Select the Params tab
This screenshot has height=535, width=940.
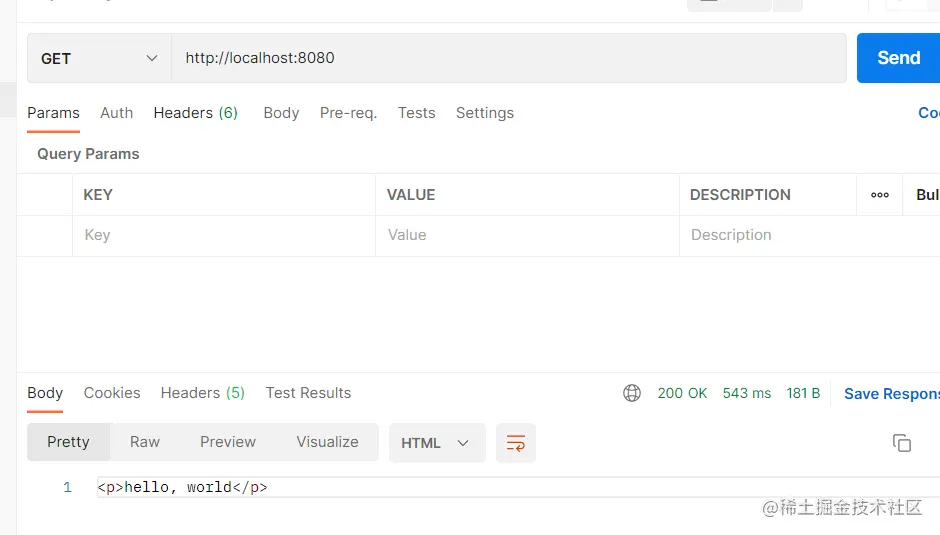[53, 113]
